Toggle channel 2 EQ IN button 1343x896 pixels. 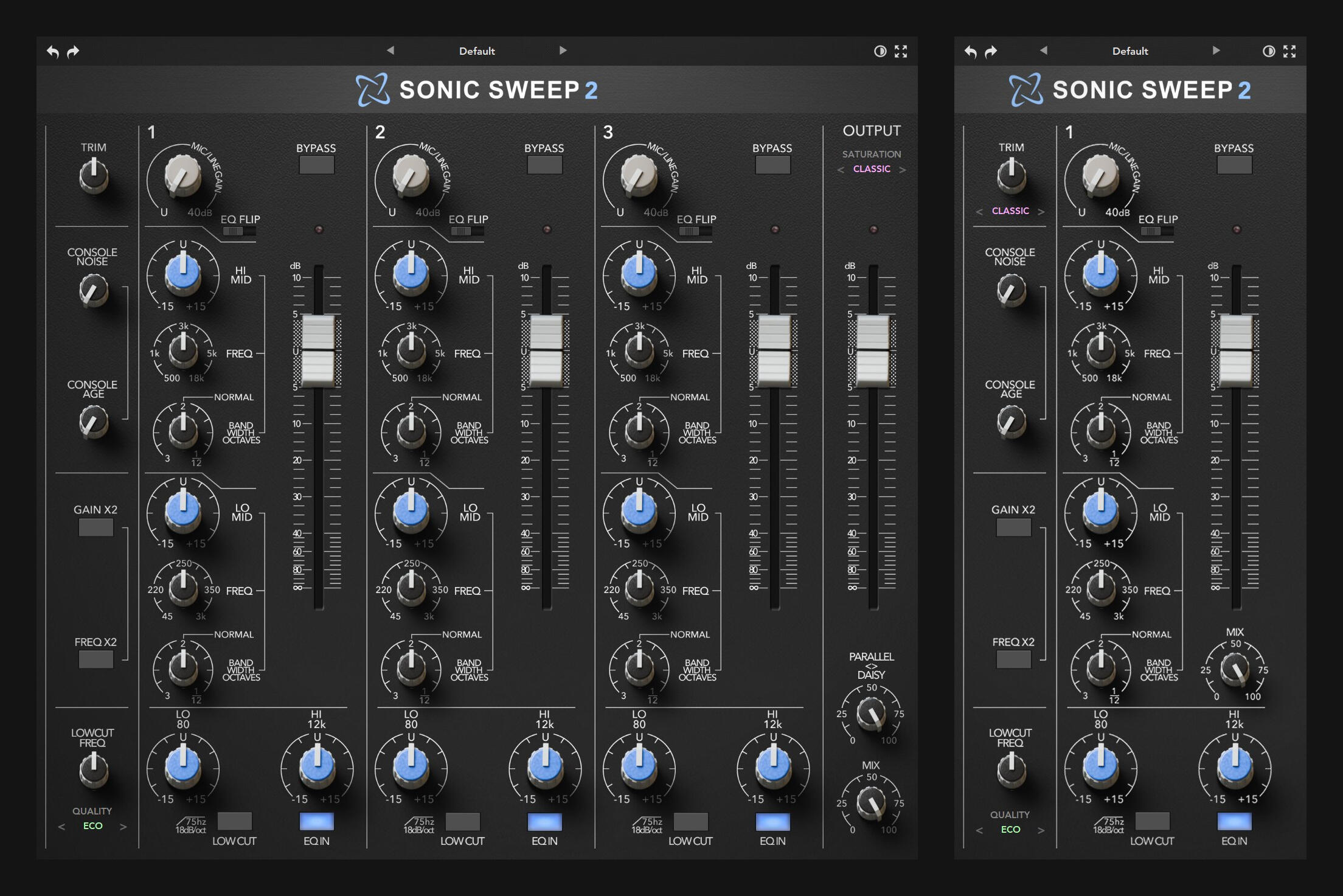(x=544, y=821)
